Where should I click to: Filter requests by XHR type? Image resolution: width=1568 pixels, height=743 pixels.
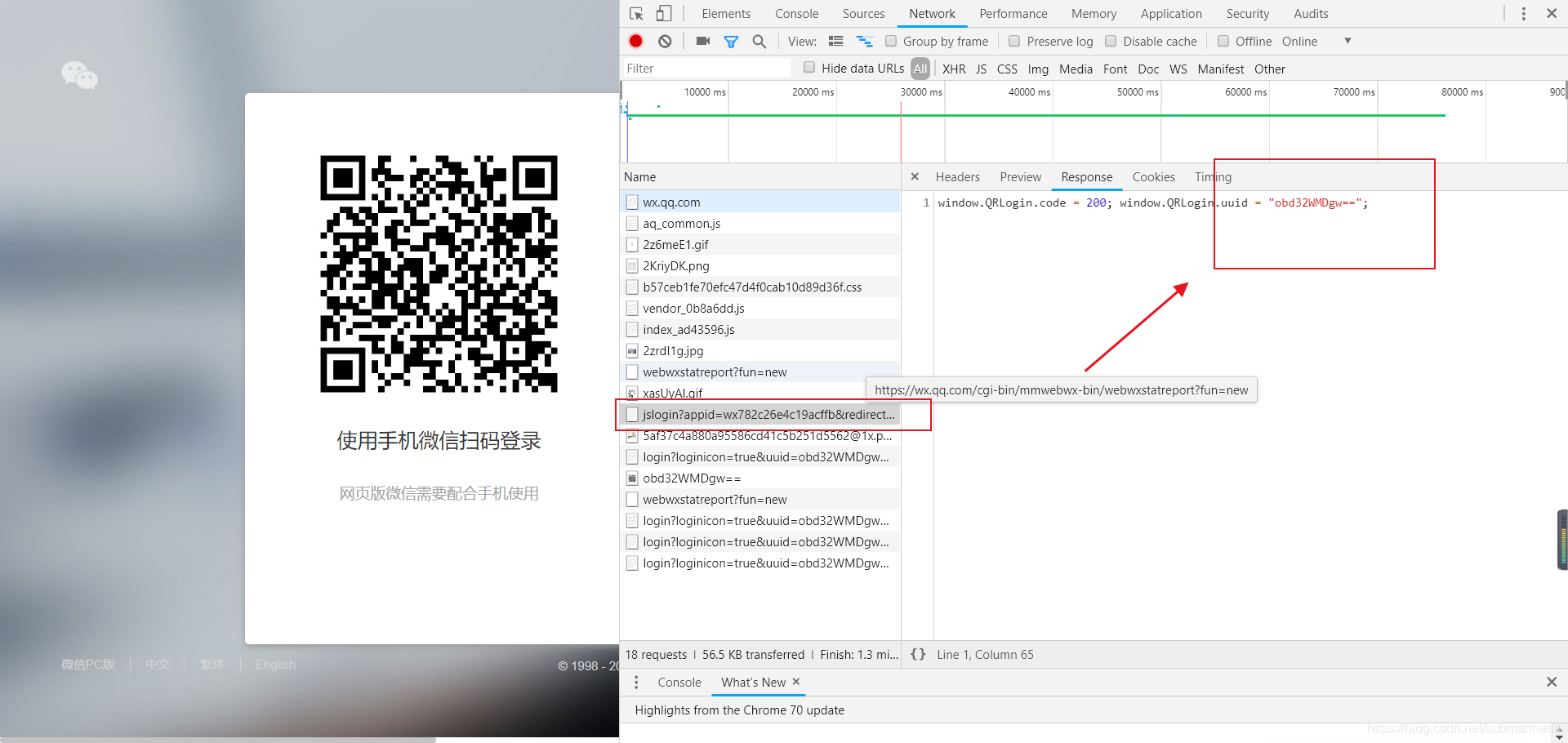tap(954, 69)
